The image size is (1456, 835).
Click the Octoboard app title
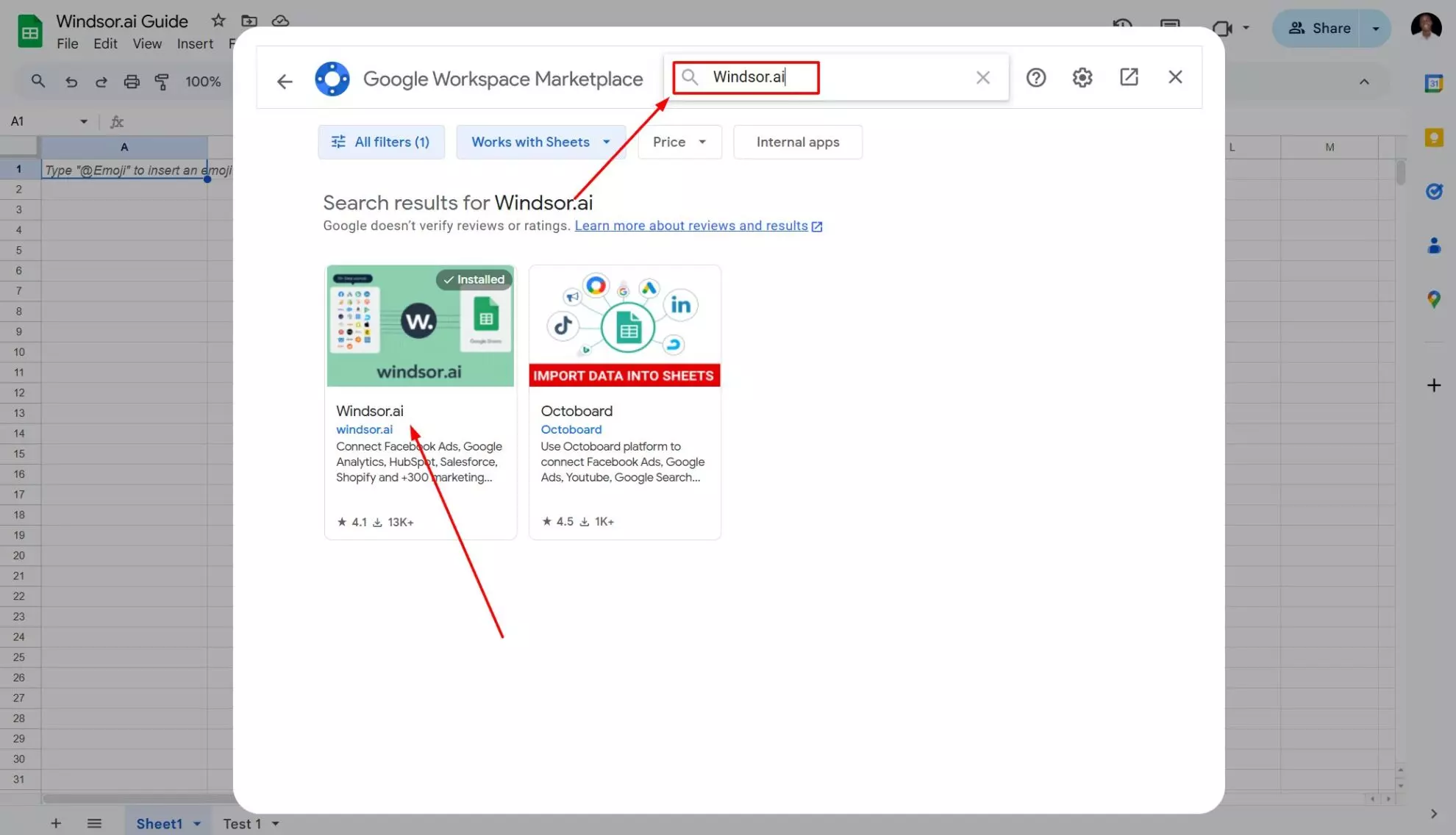pyautogui.click(x=577, y=411)
